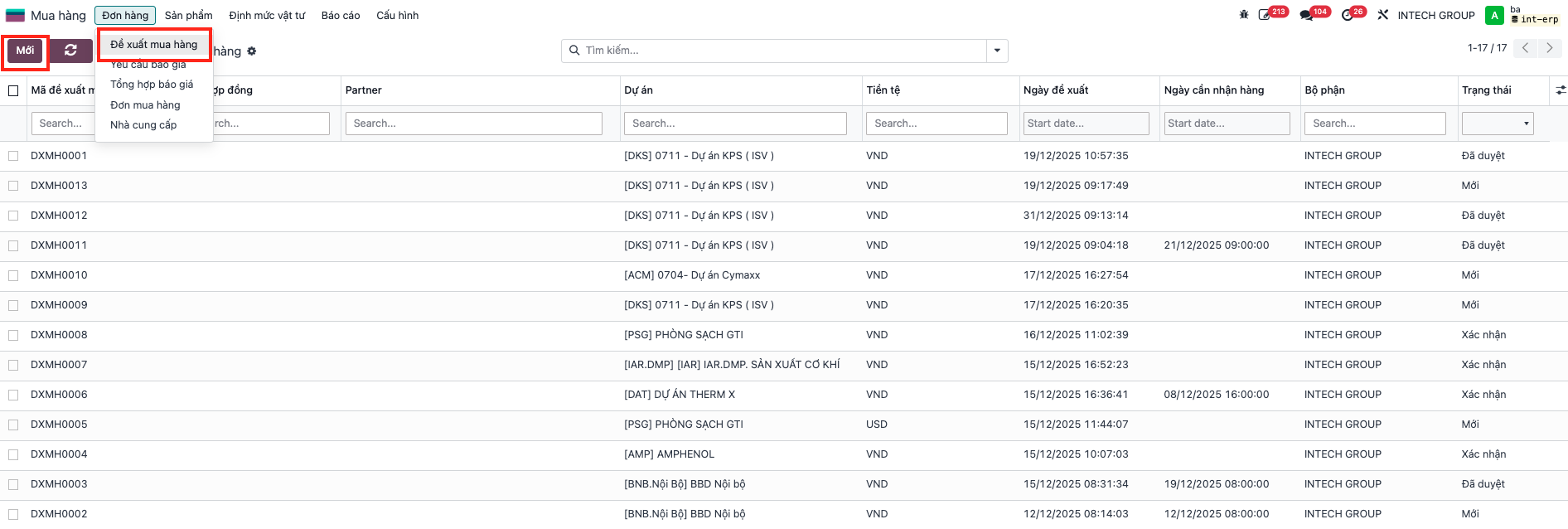Screen dimensions: 1568x529
Task: Sort by the Tiền tệ column header
Action: coord(883,90)
